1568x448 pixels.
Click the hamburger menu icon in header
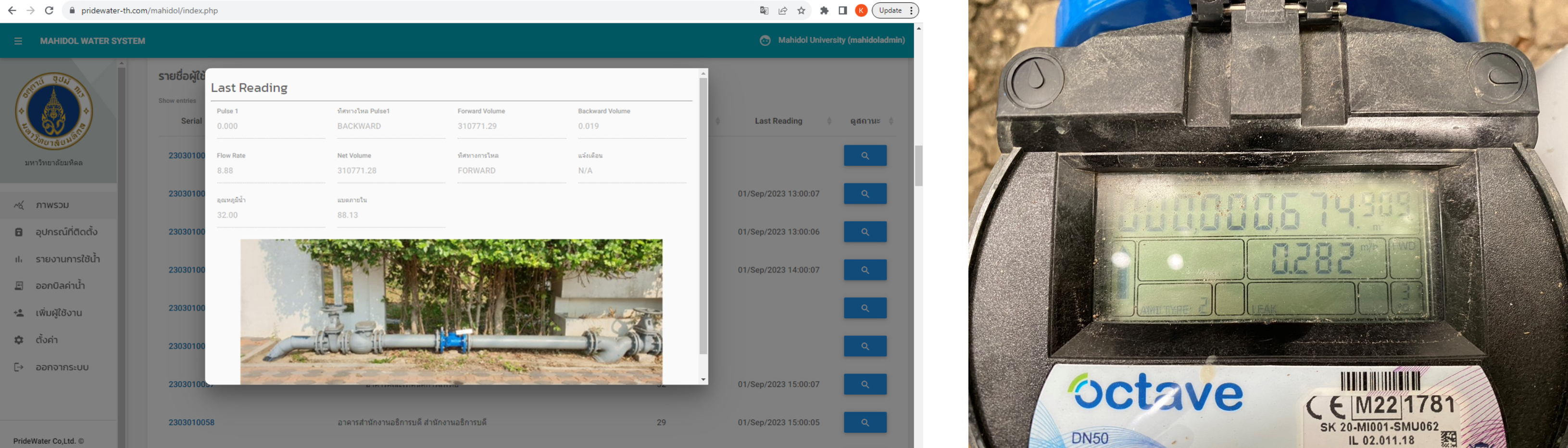point(18,41)
